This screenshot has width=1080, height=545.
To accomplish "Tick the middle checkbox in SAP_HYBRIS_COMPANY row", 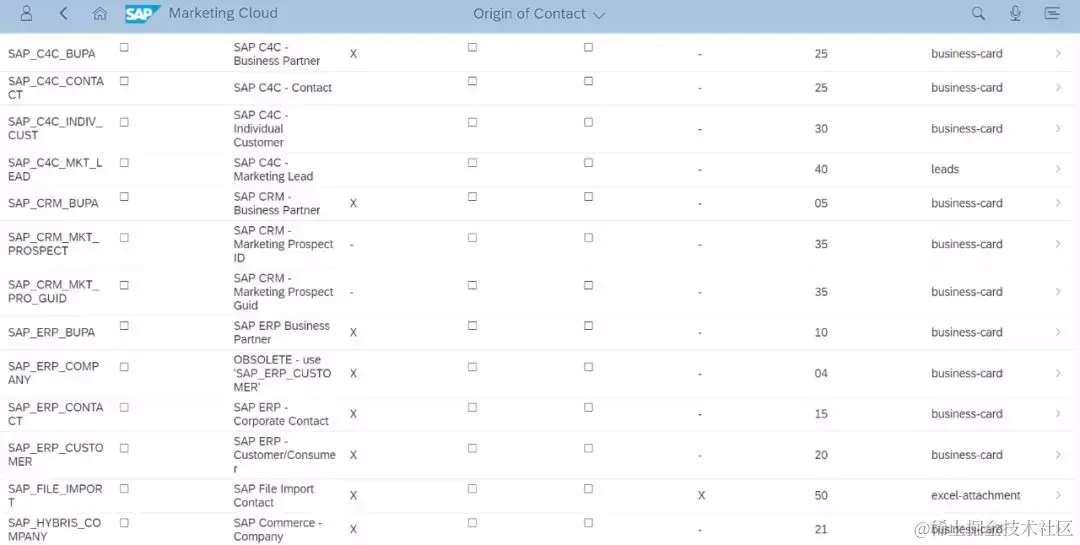I will pos(472,523).
